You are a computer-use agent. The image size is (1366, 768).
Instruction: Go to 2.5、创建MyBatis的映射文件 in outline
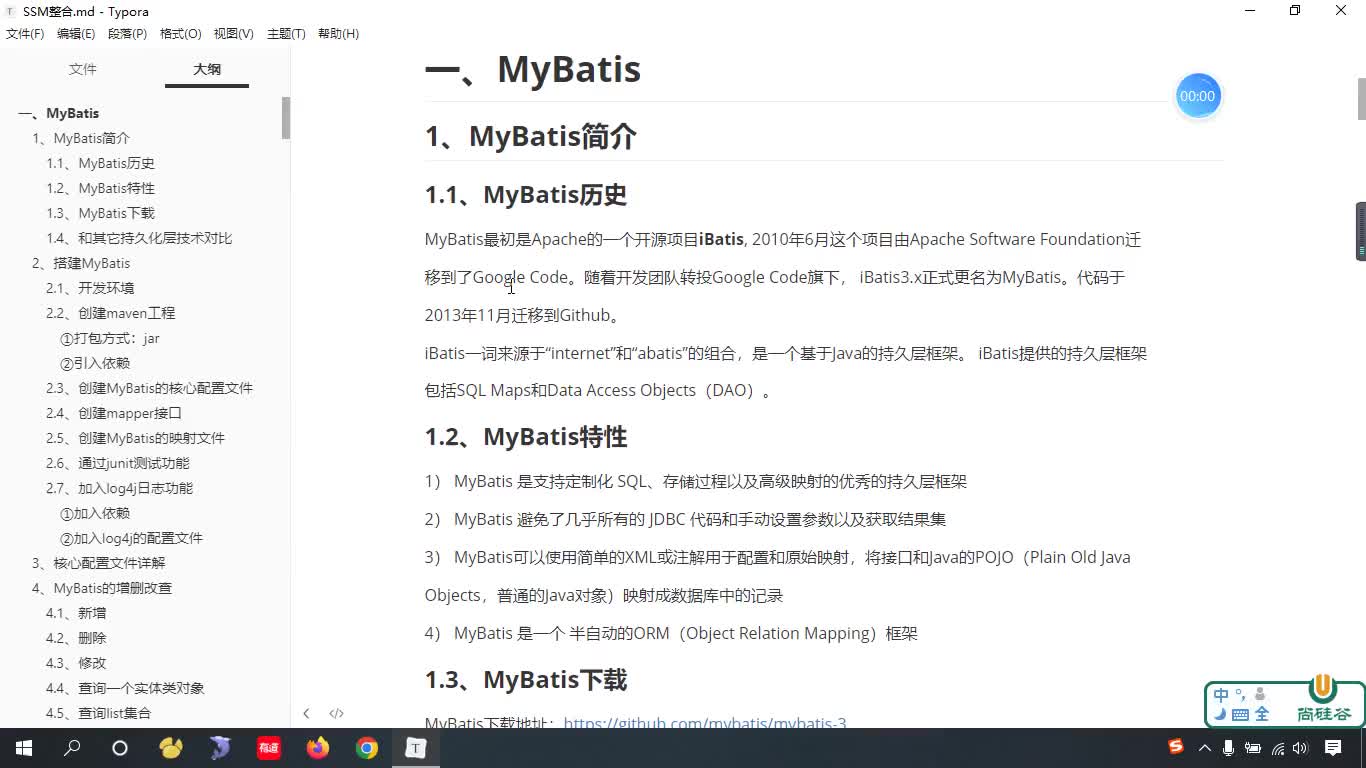tap(135, 438)
